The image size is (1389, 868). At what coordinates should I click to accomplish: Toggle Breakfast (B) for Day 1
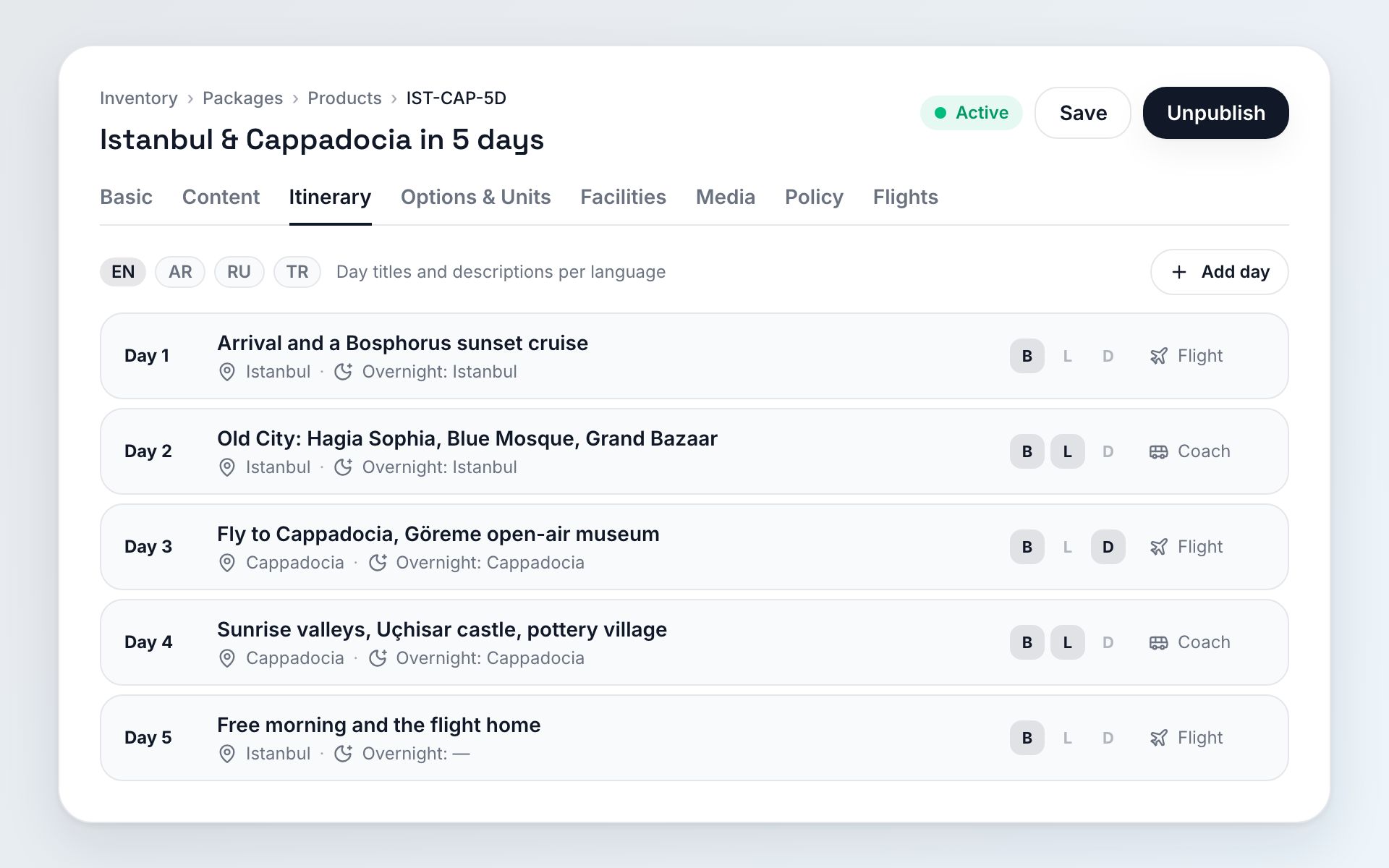[1027, 356]
